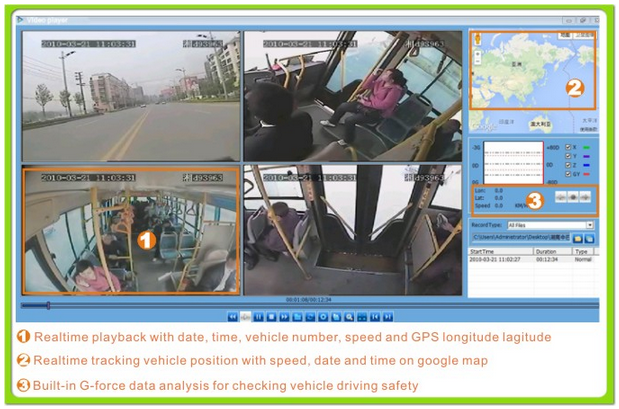Toggle the Y axis G-force checkbox
Image resolution: width=619 pixels, height=409 pixels.
click(568, 156)
